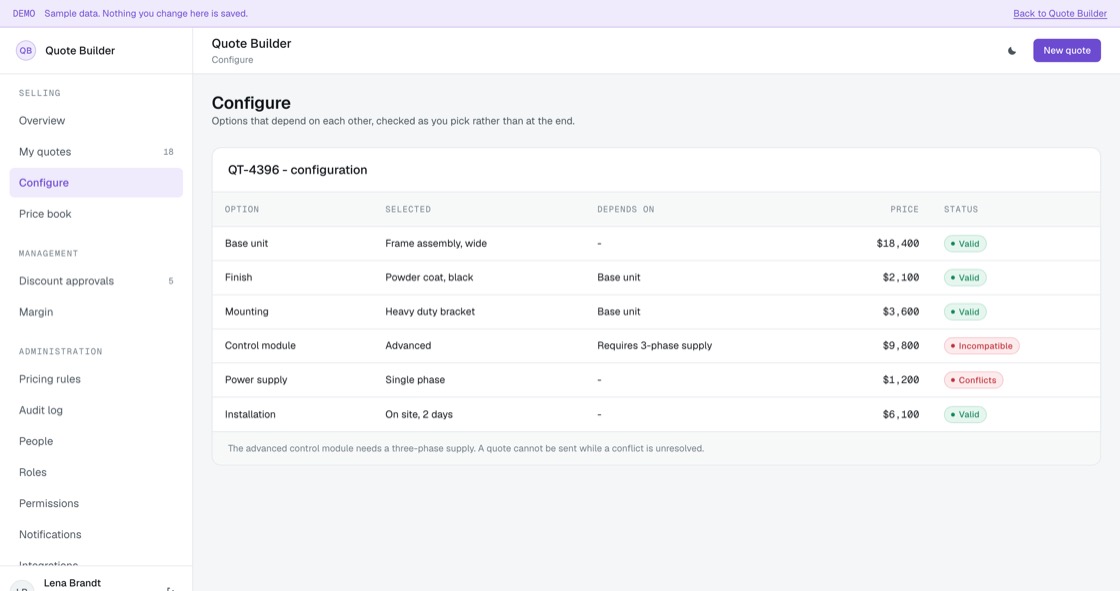Viewport: 1120px width, 591px height.
Task: Open My quotes in the sidebar
Action: pos(96,152)
